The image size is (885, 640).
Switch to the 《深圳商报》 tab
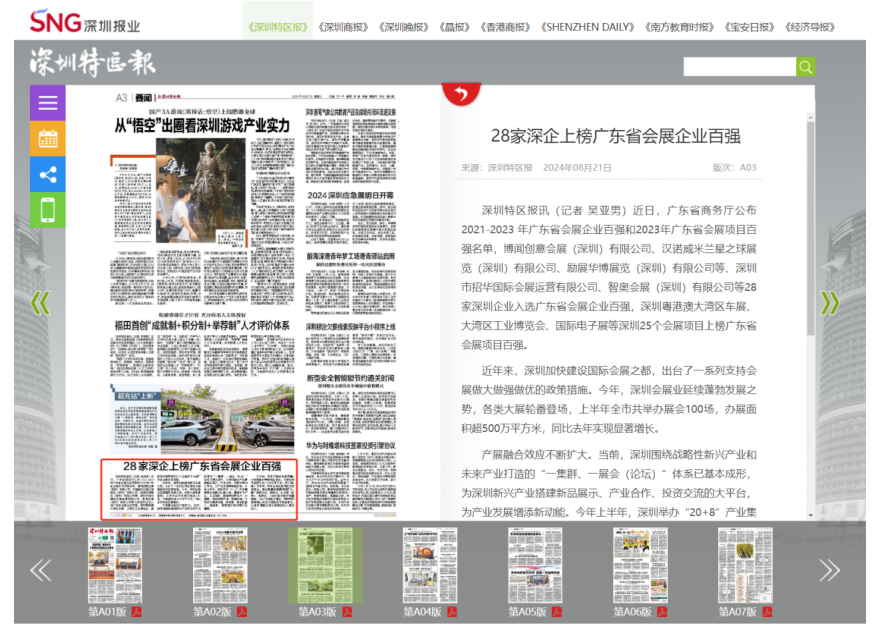(342, 27)
